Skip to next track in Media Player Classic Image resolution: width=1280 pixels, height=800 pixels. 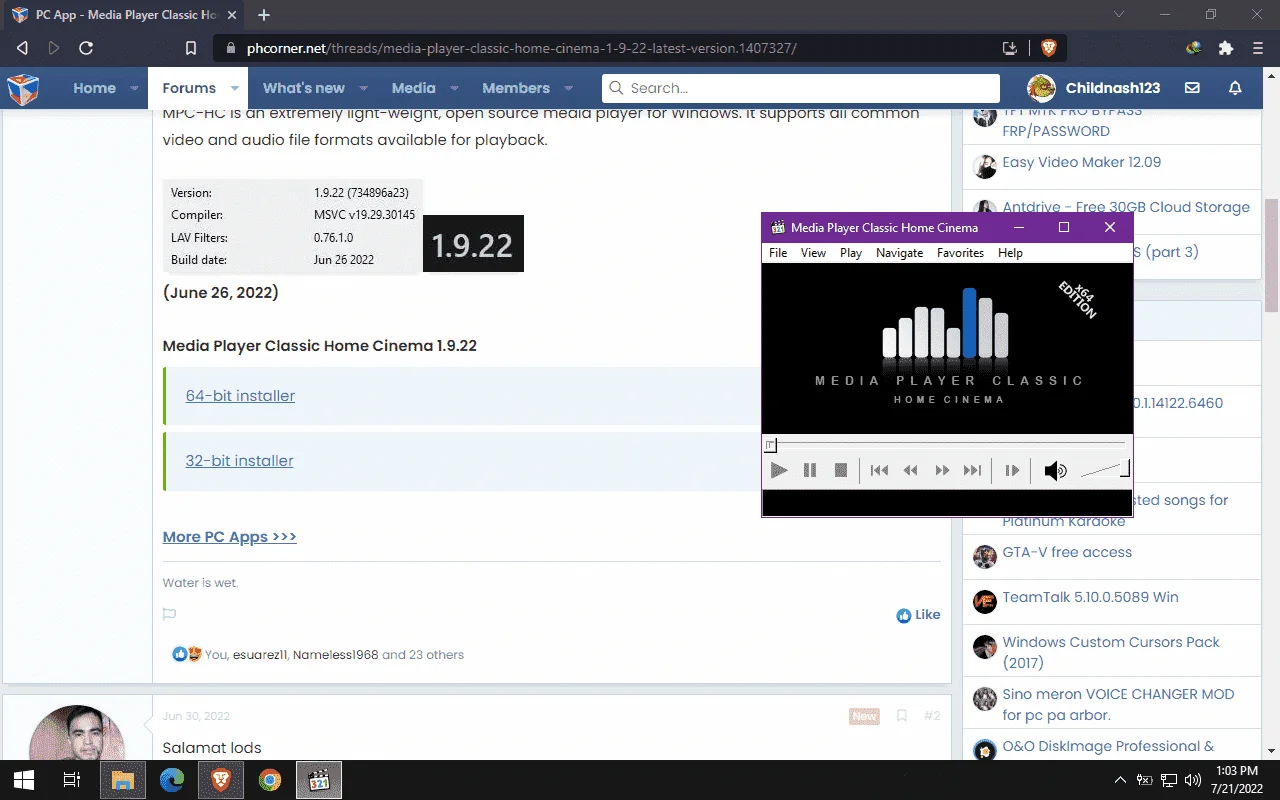[972, 471]
